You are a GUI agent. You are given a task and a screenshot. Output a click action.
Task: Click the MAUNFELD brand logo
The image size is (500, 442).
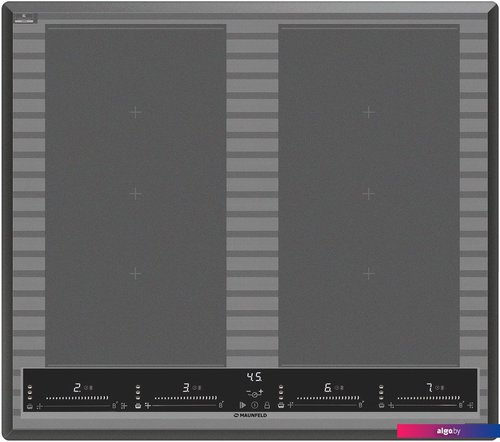coord(250,415)
